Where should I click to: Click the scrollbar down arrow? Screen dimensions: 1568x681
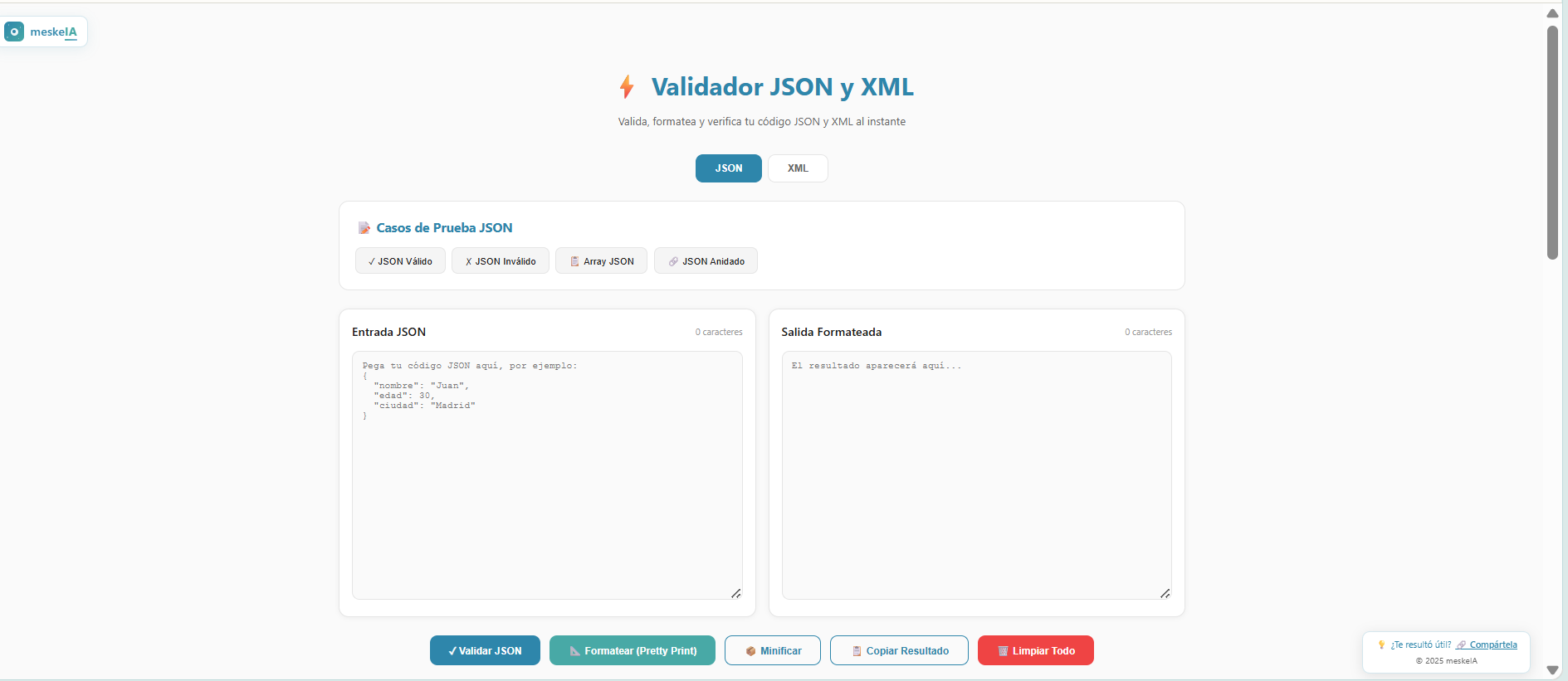click(x=1552, y=670)
